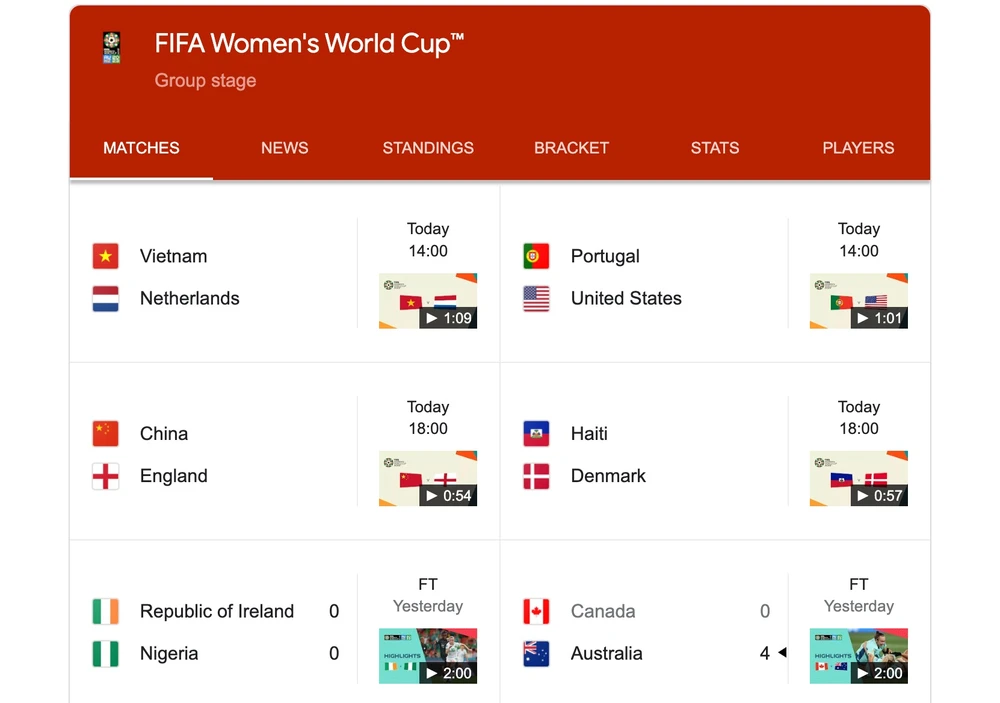The height and width of the screenshot is (703, 1000).
Task: Click the United States flag icon
Action: tap(536, 298)
